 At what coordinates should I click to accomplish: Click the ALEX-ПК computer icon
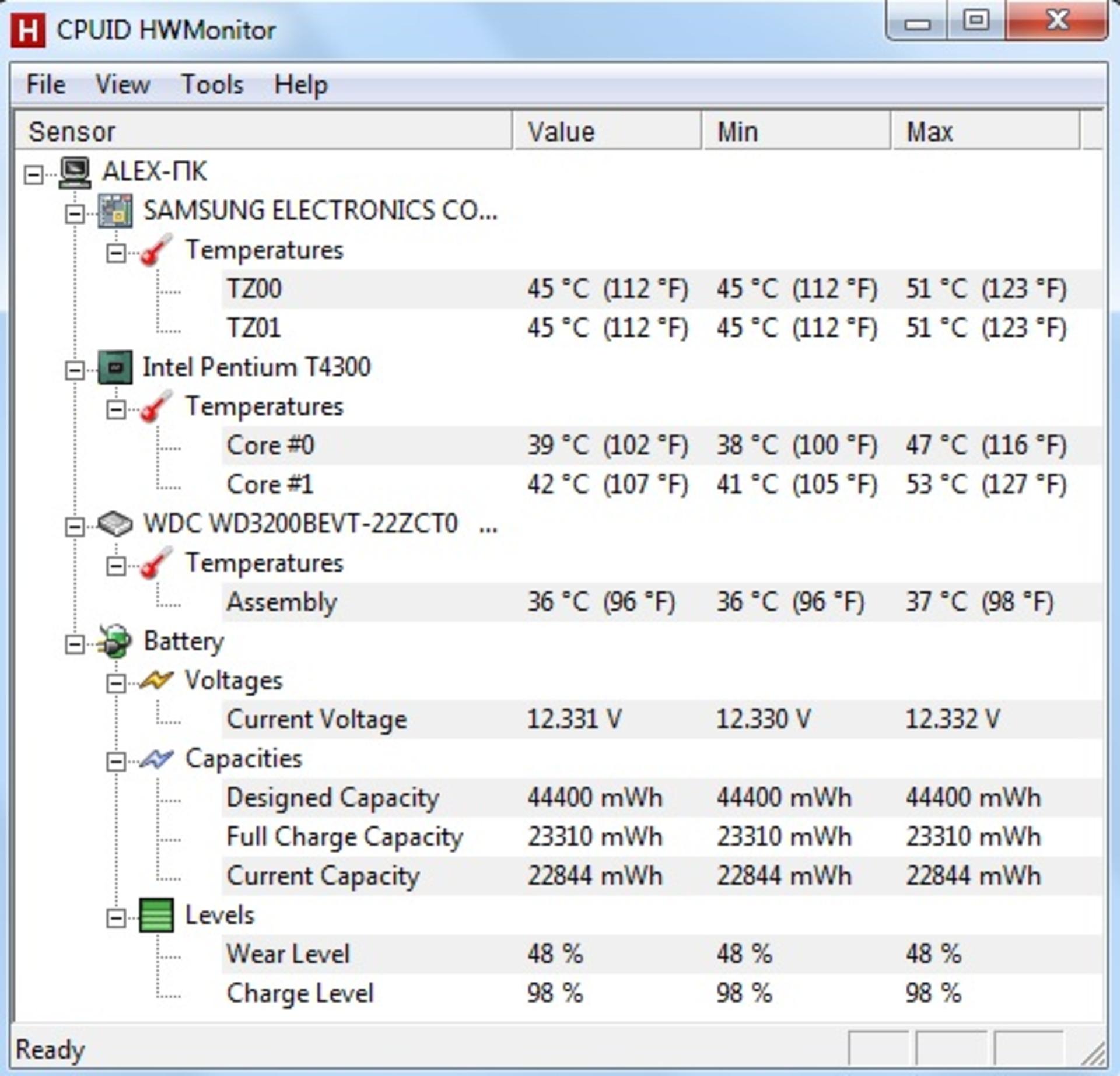pos(75,173)
